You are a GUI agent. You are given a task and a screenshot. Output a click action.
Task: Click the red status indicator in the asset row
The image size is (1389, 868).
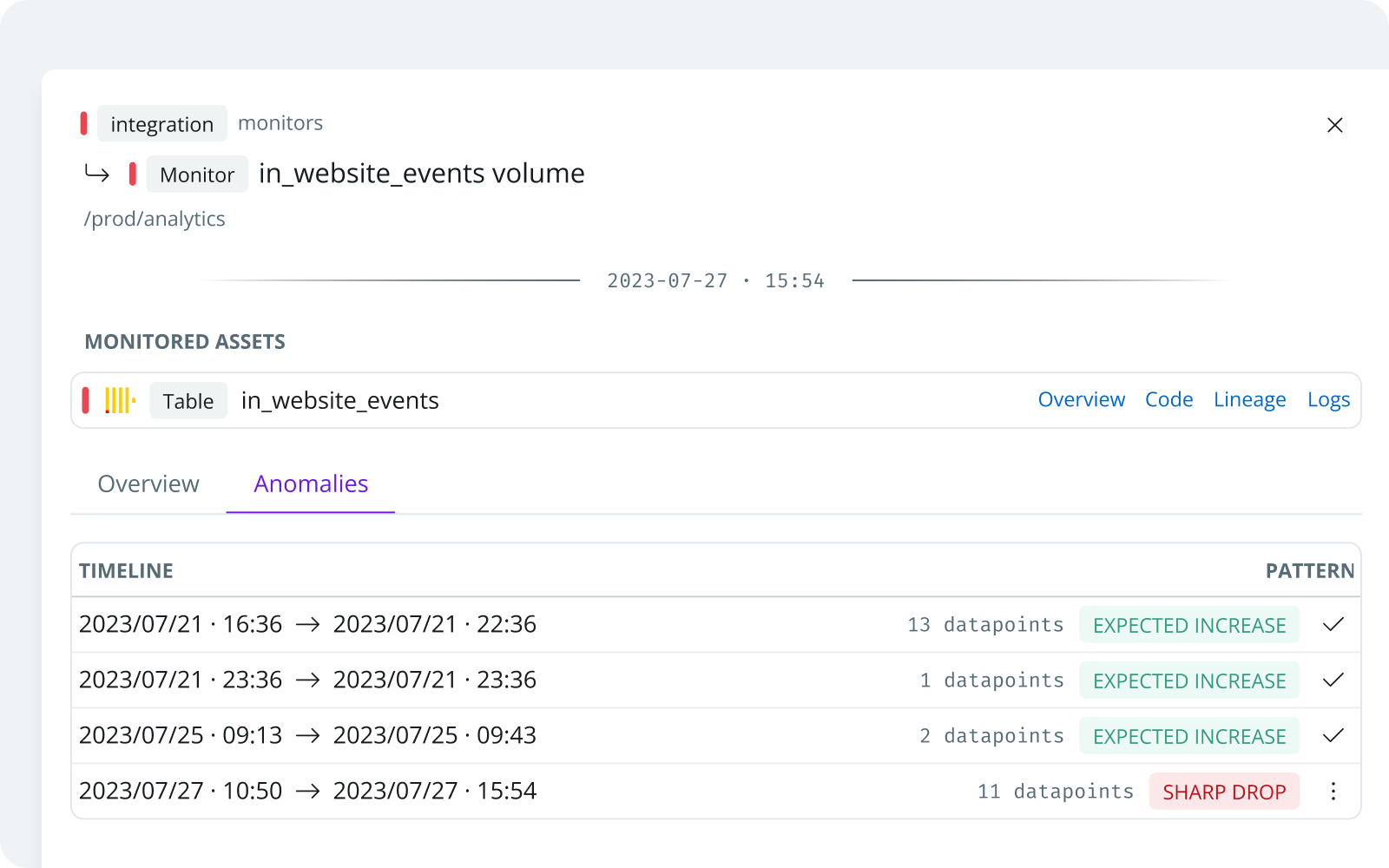point(85,400)
